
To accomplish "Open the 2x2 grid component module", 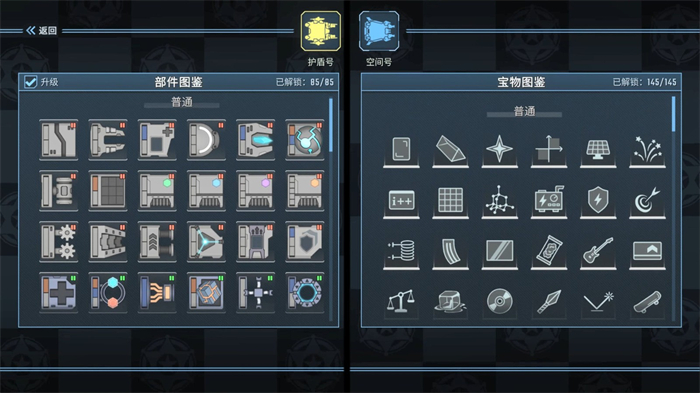I will [x=108, y=191].
